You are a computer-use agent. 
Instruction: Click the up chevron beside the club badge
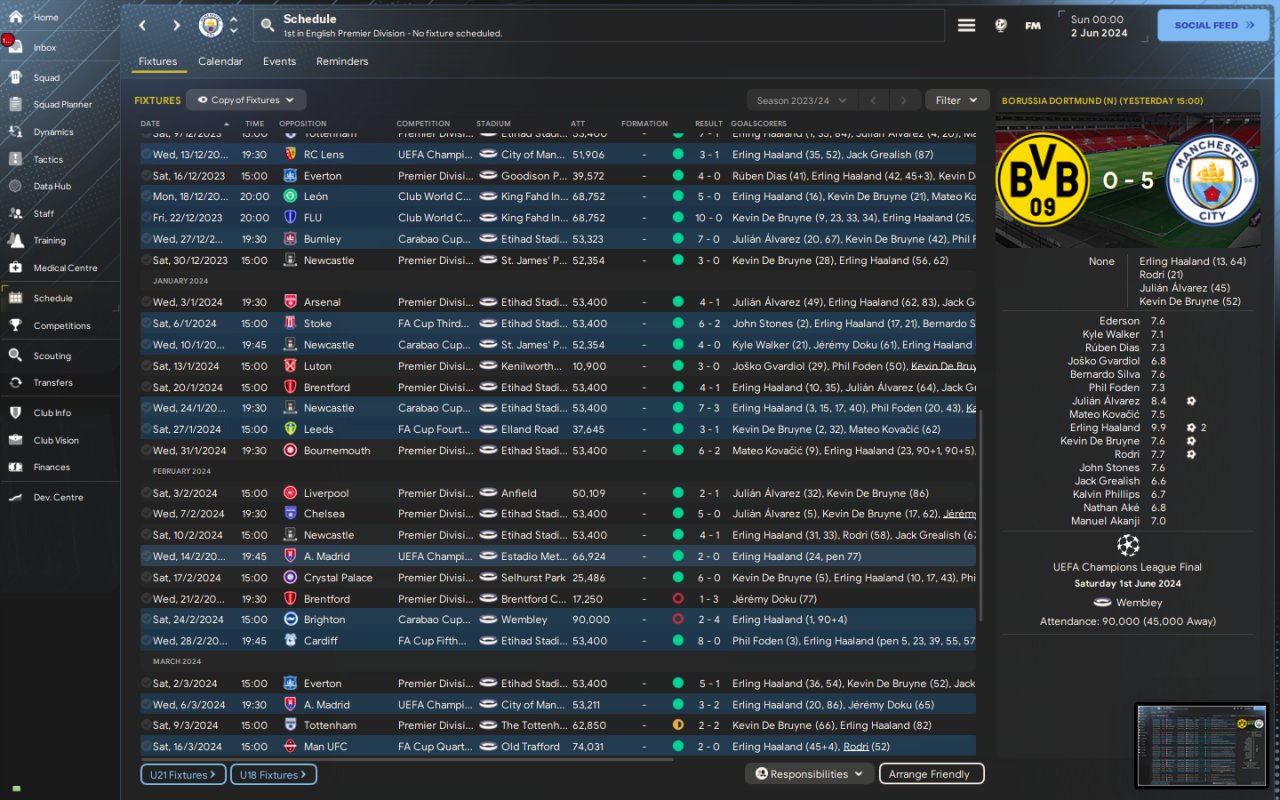tap(234, 19)
